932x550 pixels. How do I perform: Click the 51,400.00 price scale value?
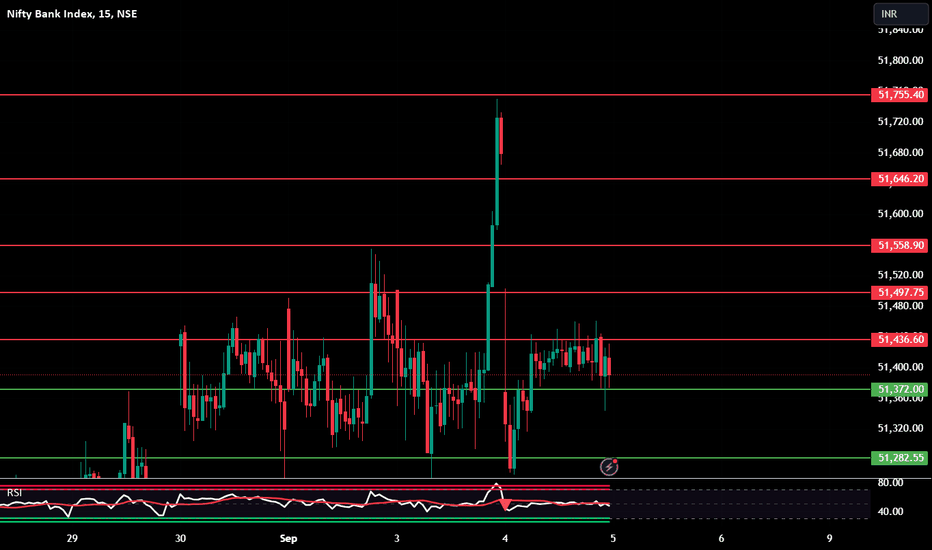click(x=900, y=367)
